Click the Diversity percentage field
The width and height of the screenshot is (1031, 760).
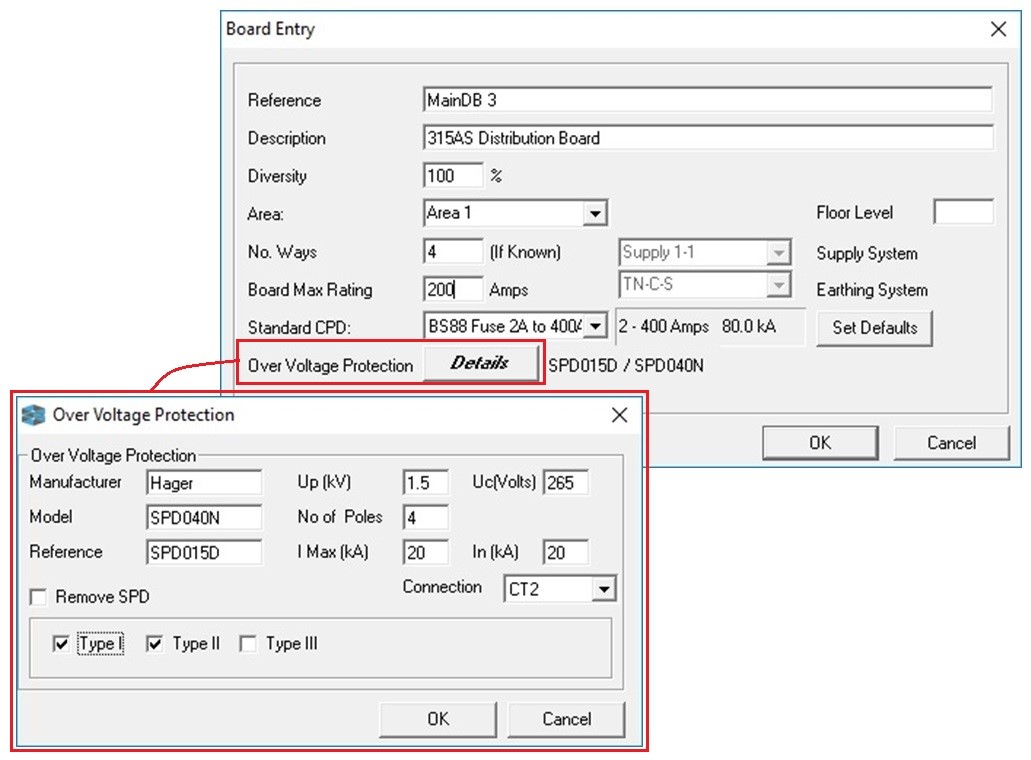coord(453,176)
